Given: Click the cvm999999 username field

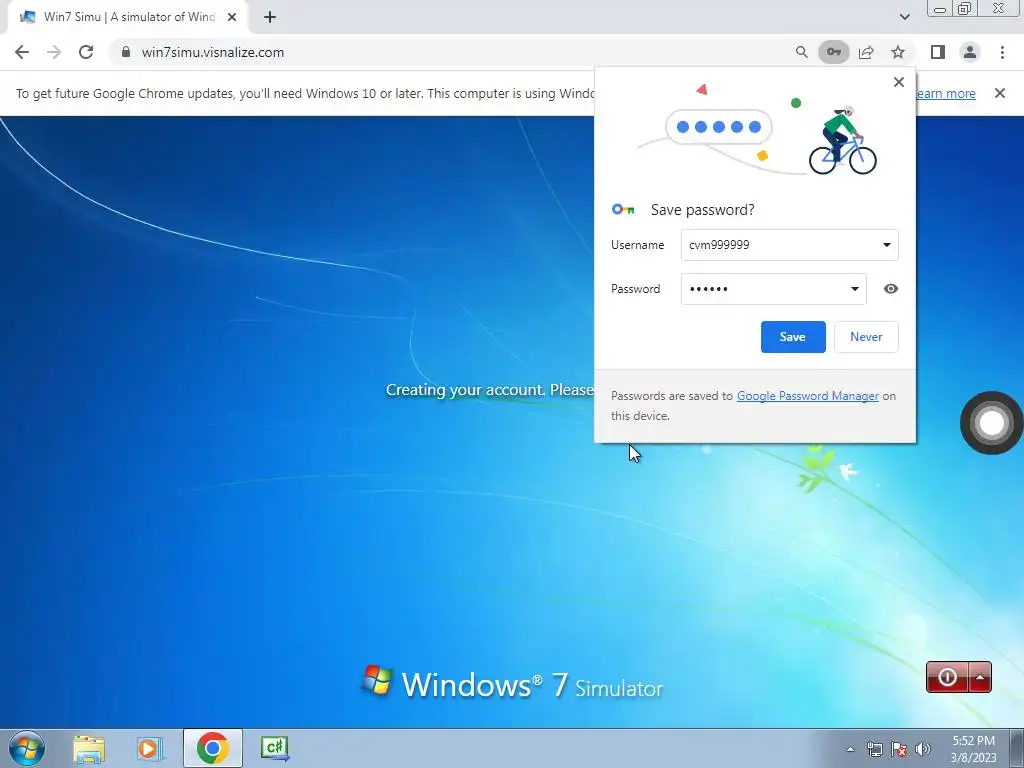Looking at the screenshot, I should (790, 245).
